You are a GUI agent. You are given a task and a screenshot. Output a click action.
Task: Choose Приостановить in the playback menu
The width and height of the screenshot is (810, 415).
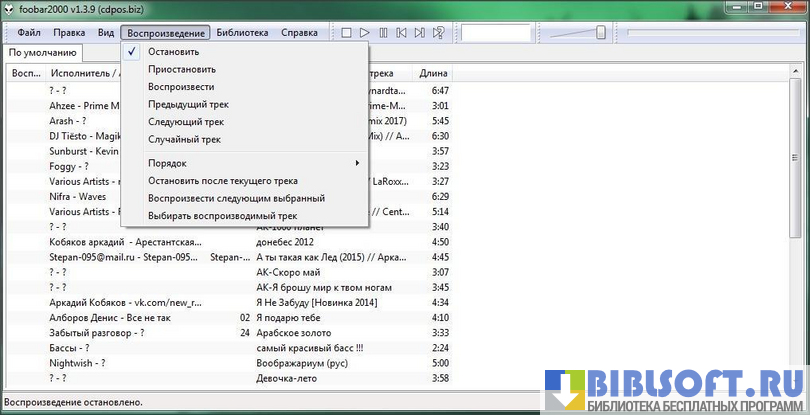[x=181, y=69]
